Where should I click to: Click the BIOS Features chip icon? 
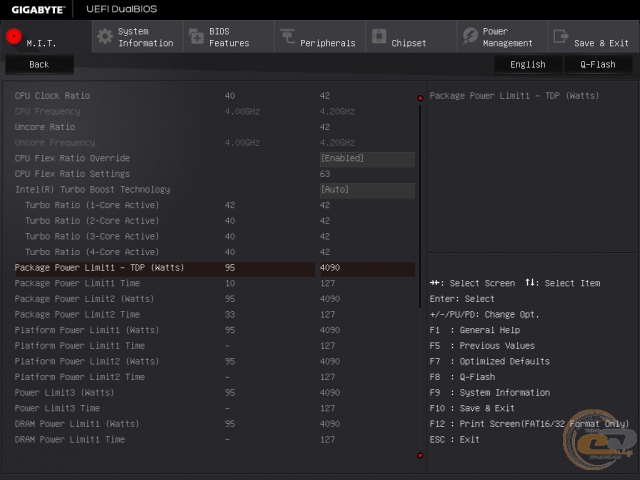click(196, 36)
